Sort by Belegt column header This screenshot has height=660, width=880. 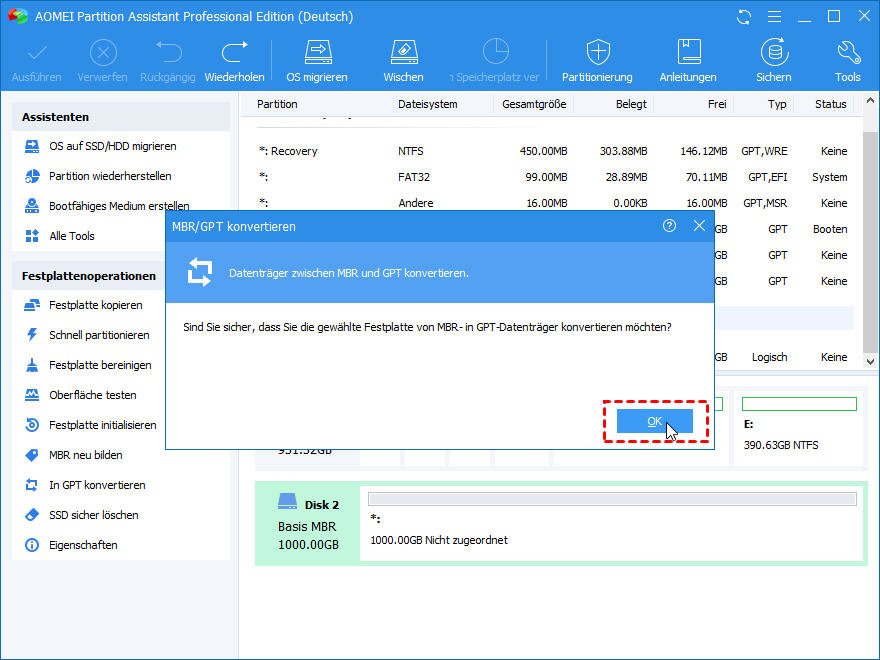[631, 104]
